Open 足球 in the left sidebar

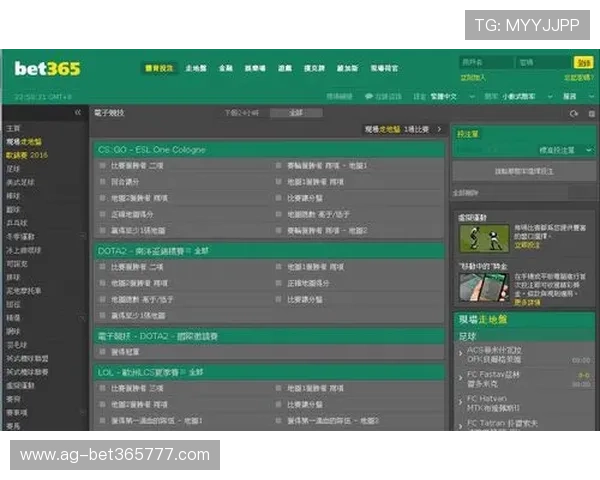(x=13, y=169)
